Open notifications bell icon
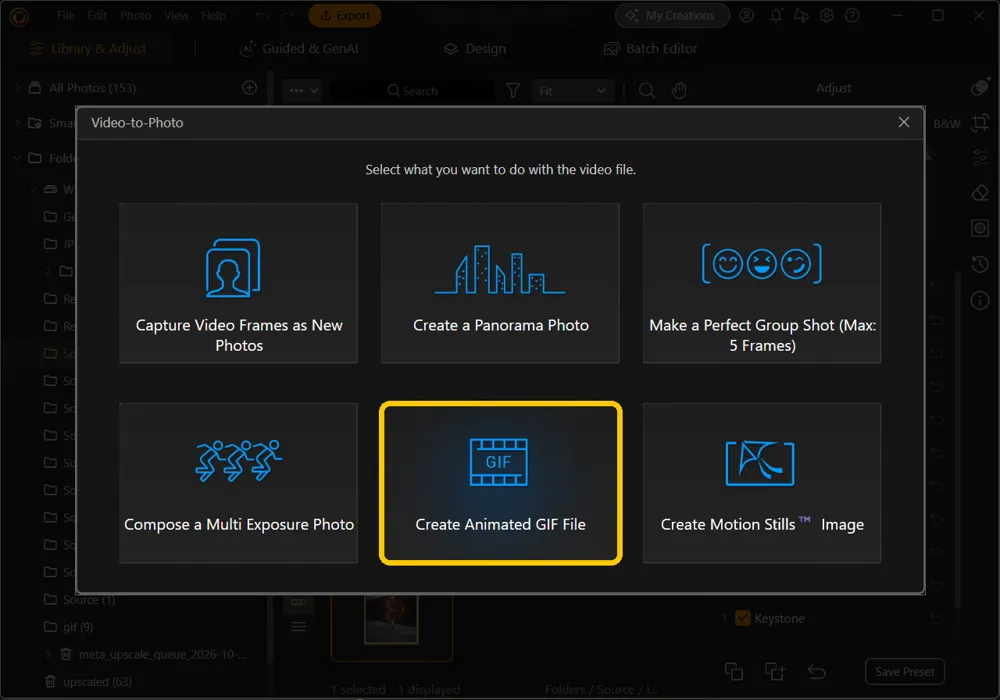 776,15
